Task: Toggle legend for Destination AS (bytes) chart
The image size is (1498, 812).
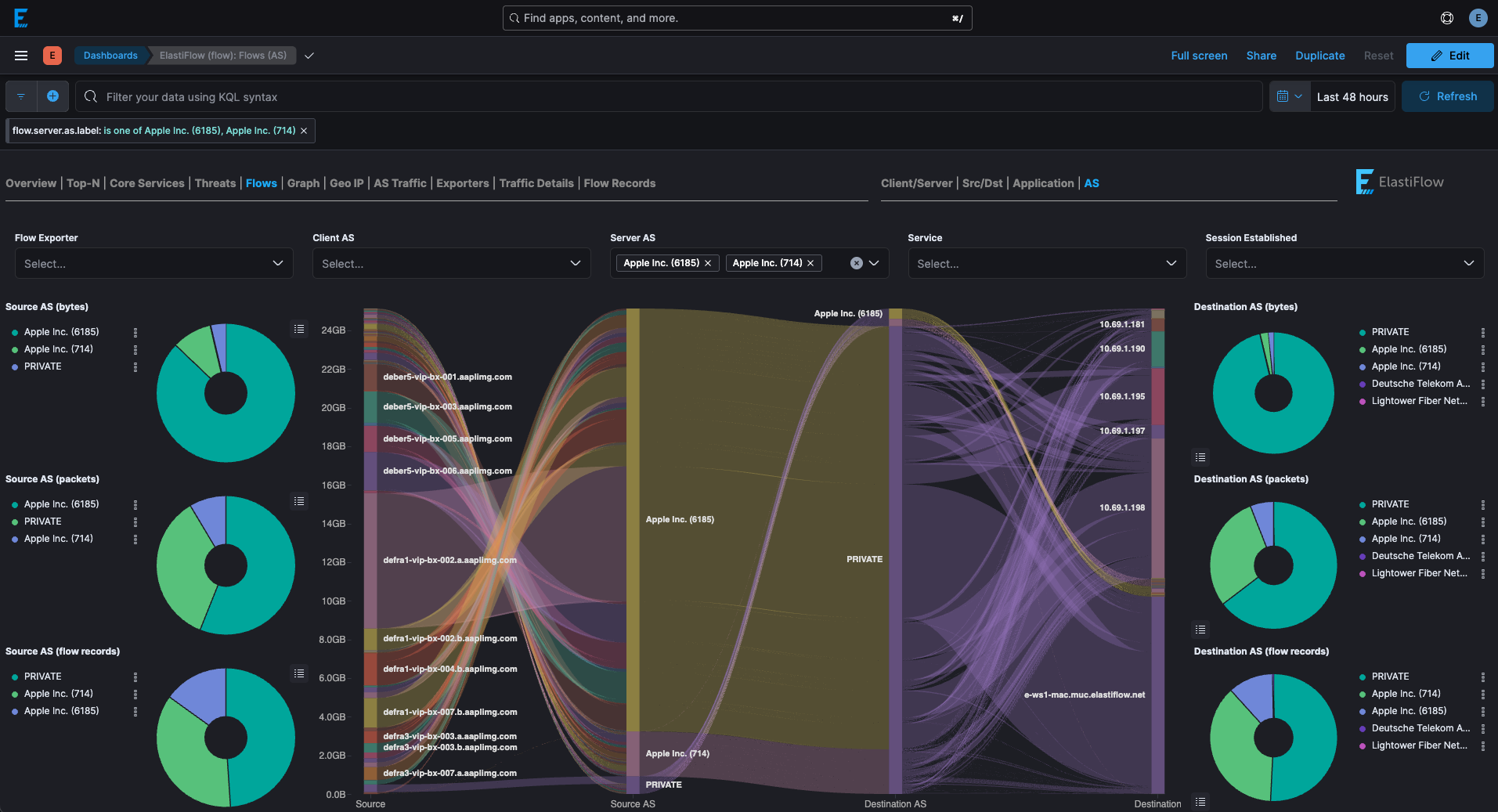Action: point(1200,457)
